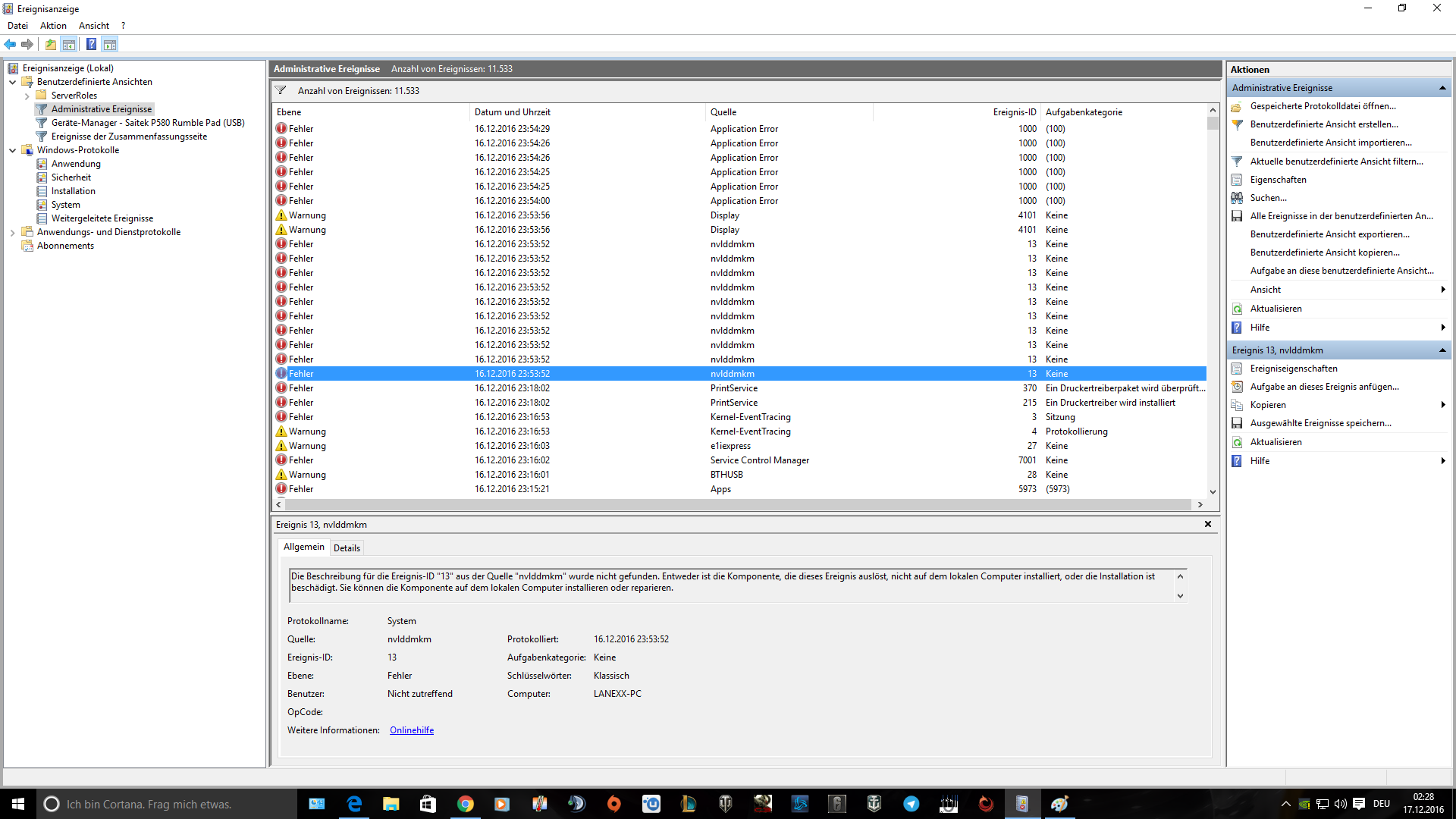Image resolution: width=1456 pixels, height=819 pixels.
Task: Click the Suchen binoculars icon
Action: click(1237, 198)
